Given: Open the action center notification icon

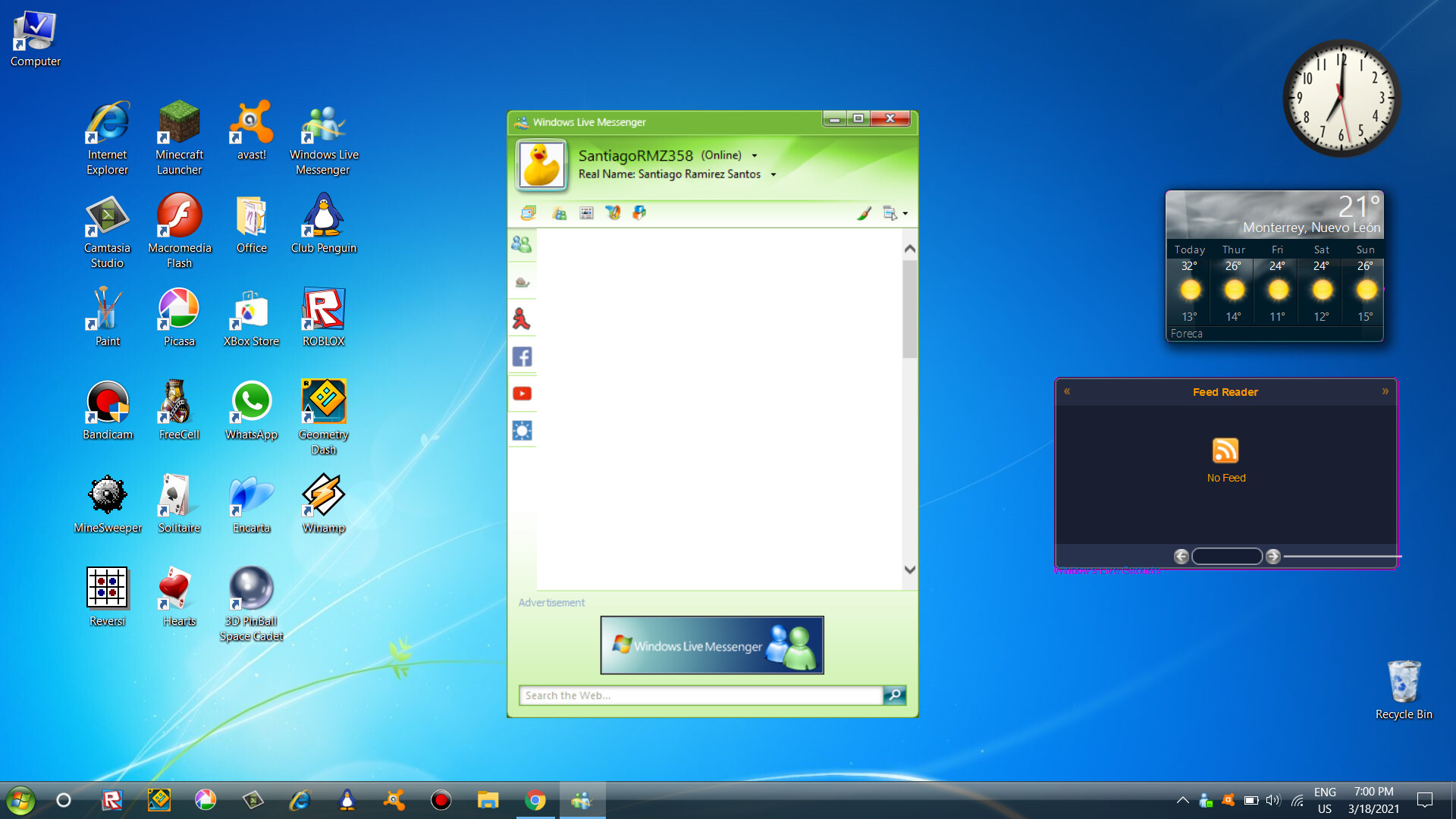Looking at the screenshot, I should (1425, 800).
